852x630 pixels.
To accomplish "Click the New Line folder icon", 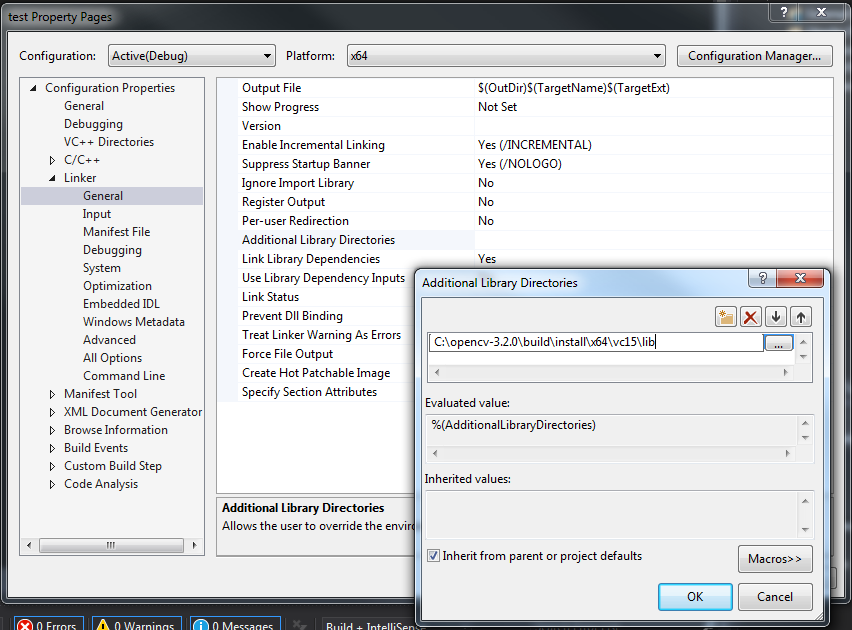I will 726,316.
